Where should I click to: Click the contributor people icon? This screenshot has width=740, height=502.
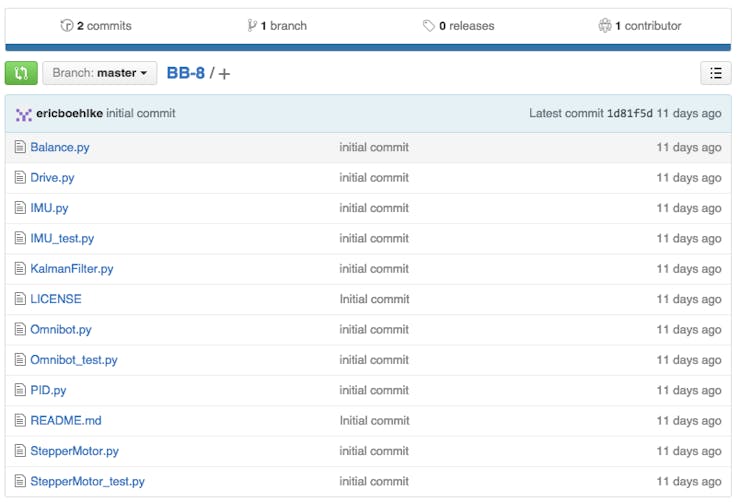point(605,25)
